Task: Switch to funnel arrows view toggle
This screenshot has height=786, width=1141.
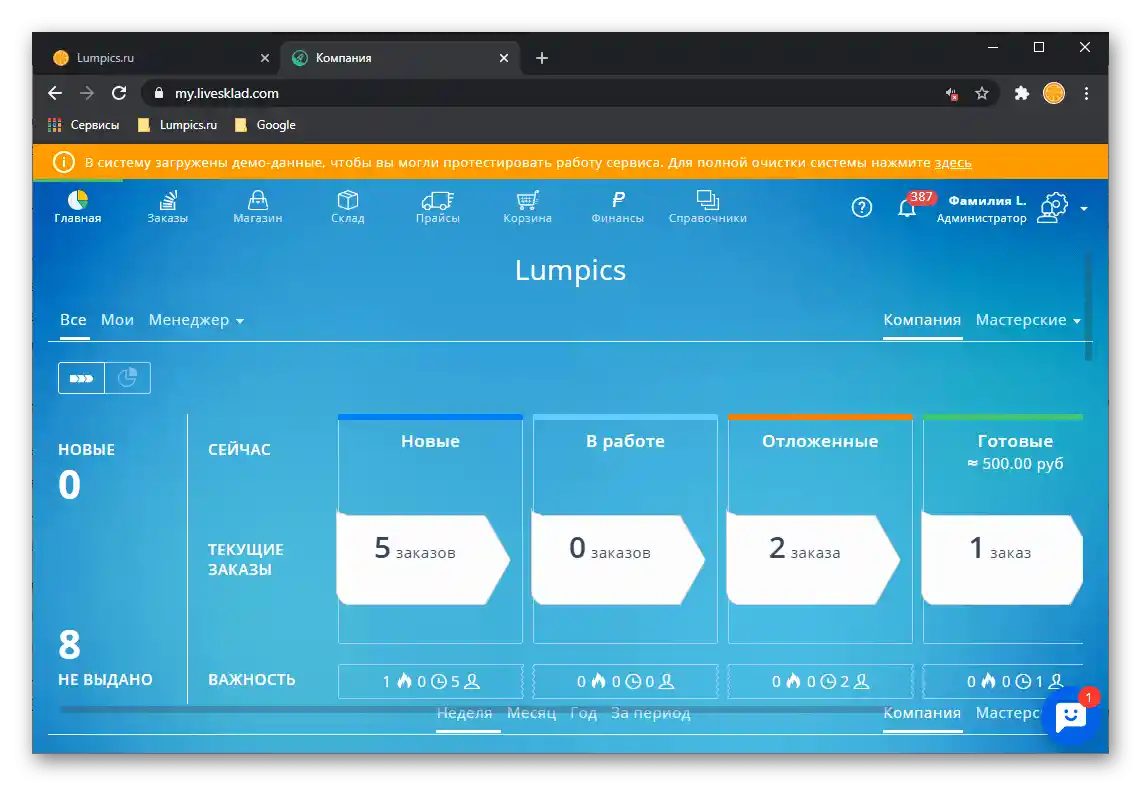Action: coord(82,378)
